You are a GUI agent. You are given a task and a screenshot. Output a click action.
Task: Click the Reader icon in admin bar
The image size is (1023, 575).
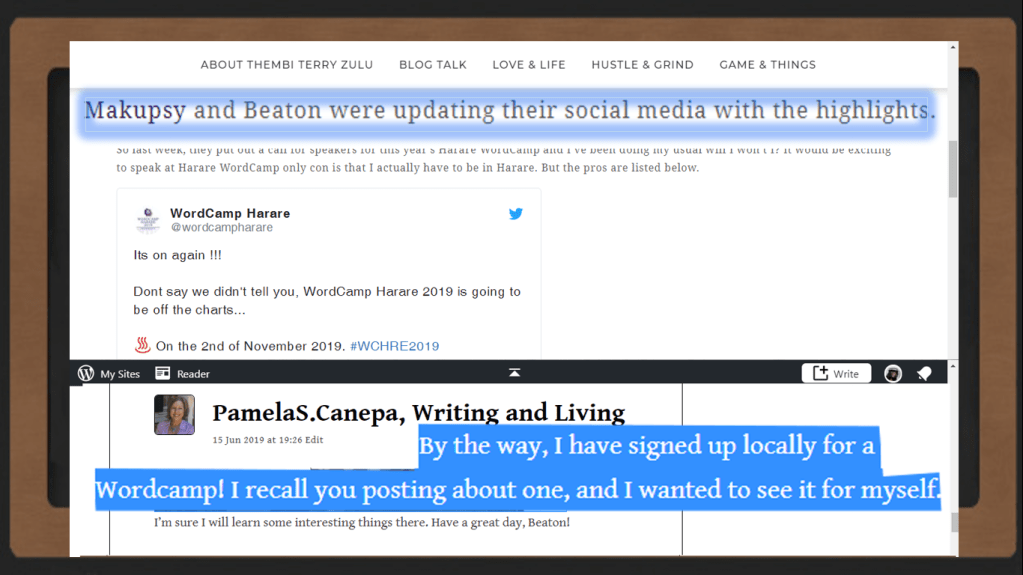coord(163,374)
